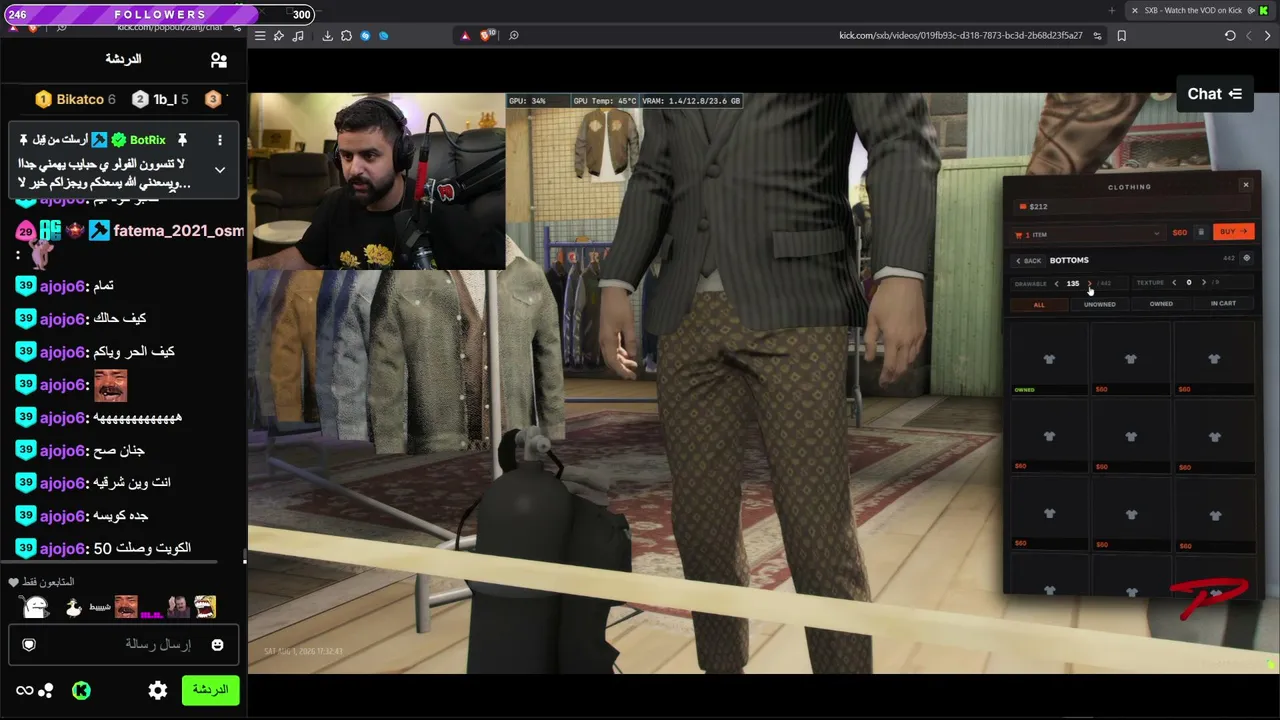Viewport: 1280px width, 720px height.
Task: Click the triangle rewards icon in toolbar
Action: [465, 36]
